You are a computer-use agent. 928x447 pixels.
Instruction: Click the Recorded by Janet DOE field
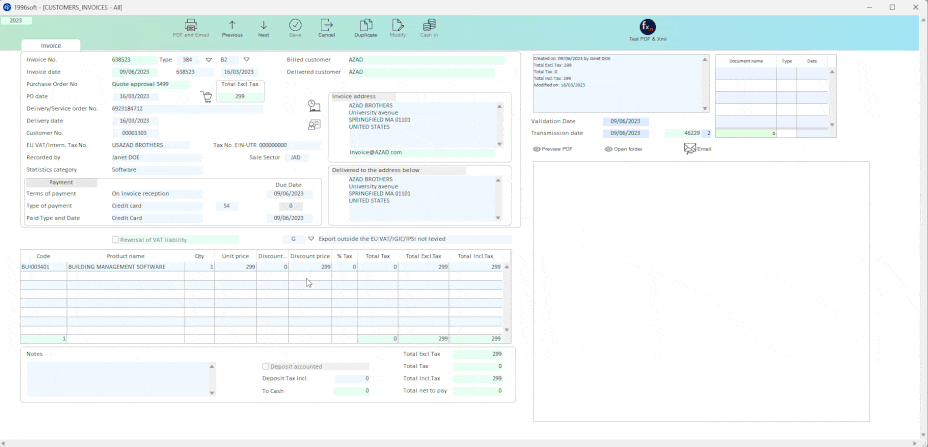point(156,158)
